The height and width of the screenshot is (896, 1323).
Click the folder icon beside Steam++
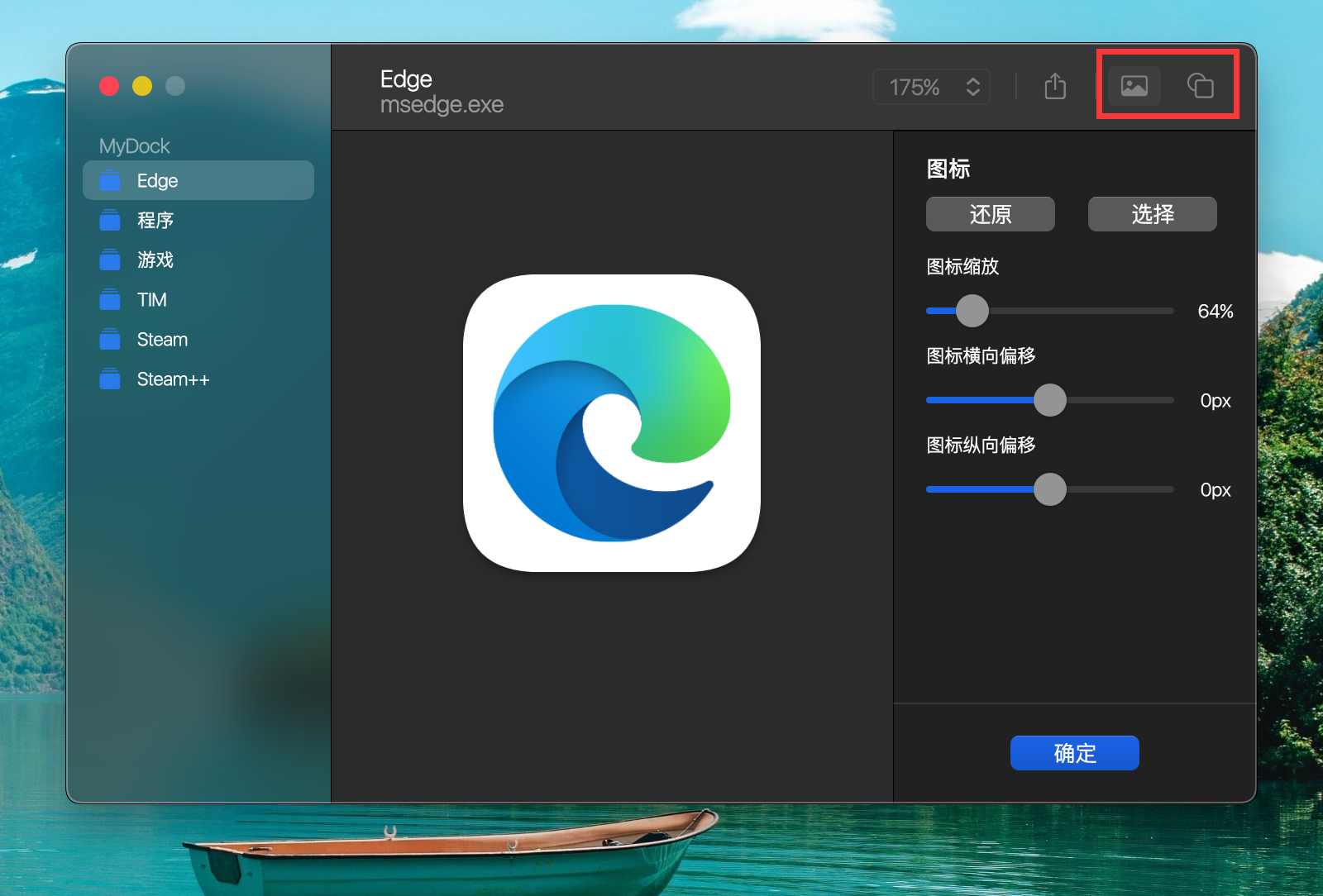(110, 379)
